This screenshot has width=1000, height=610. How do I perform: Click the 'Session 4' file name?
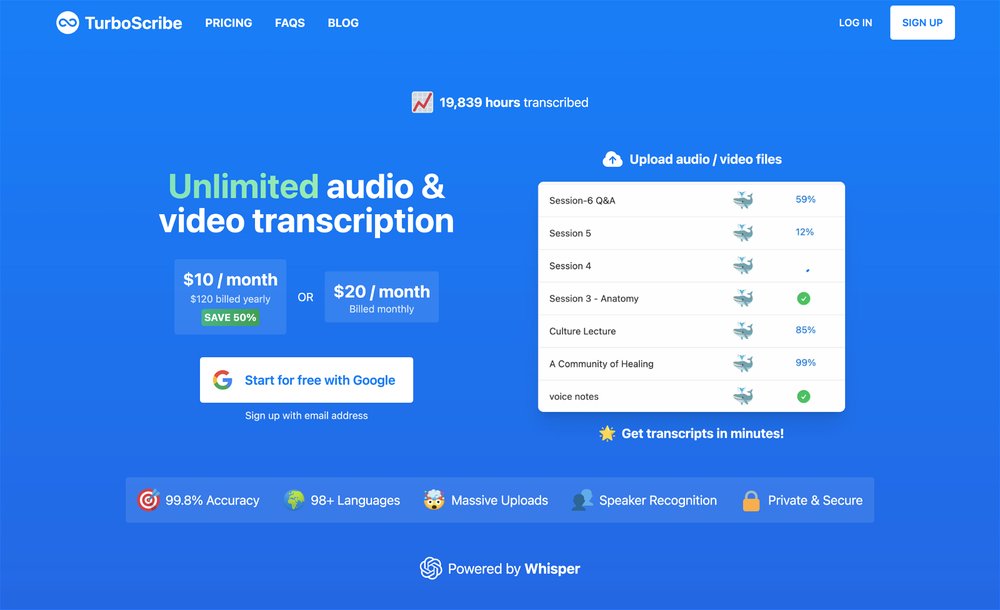[570, 265]
